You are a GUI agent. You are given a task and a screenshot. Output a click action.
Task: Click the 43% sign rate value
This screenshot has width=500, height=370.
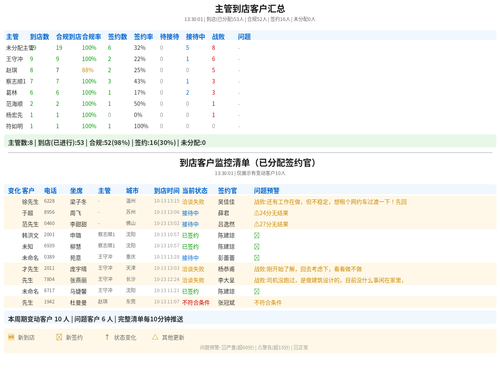click(140, 81)
